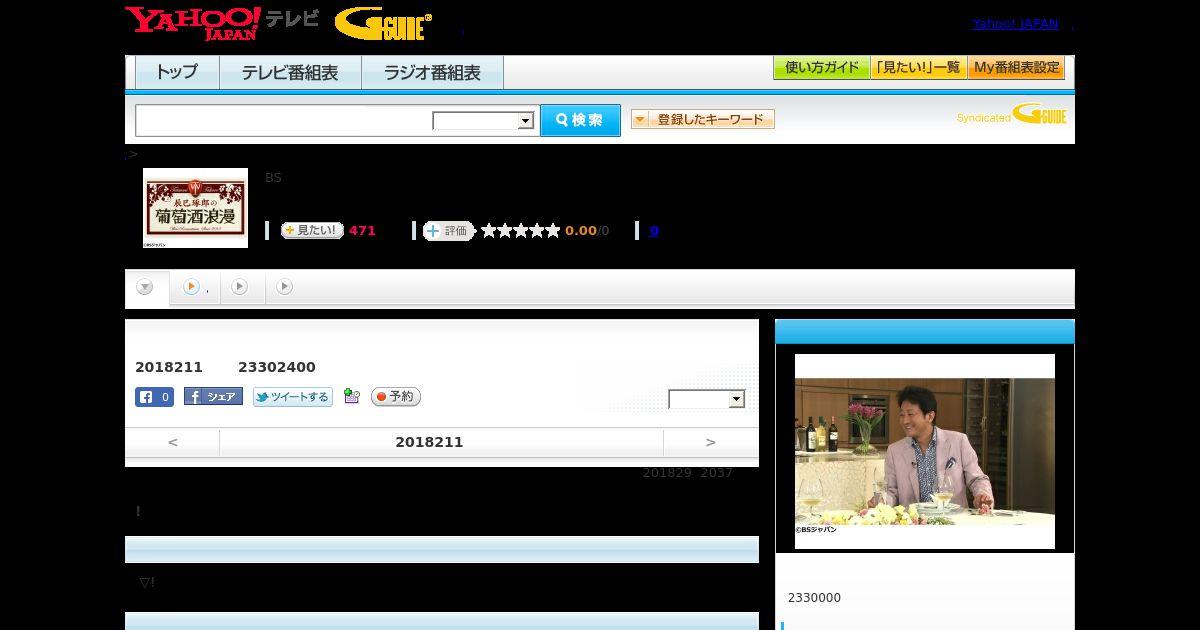Switch to the トップ tab

177,72
